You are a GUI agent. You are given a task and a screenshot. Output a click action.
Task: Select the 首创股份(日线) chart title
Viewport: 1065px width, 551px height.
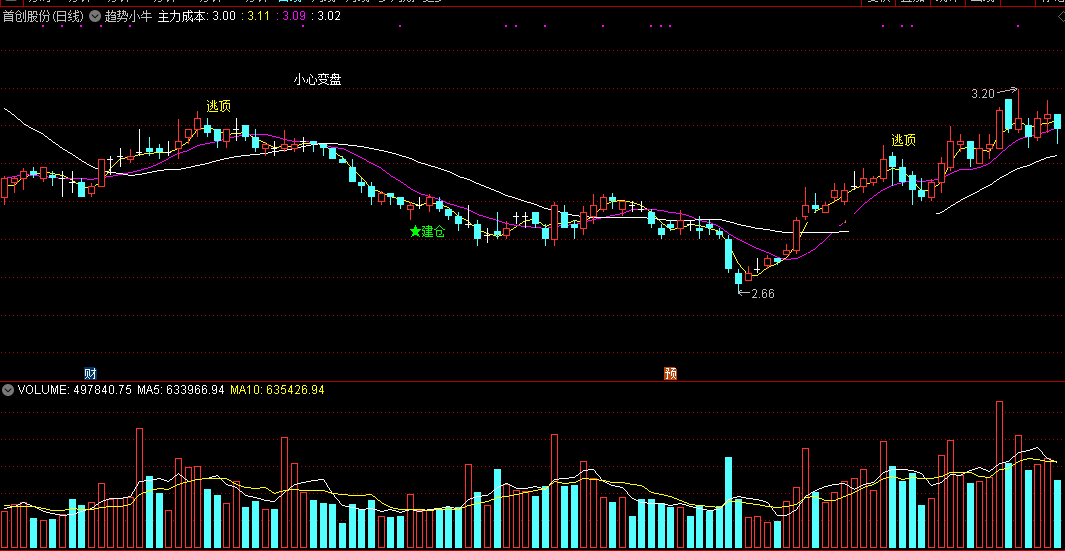tap(43, 16)
